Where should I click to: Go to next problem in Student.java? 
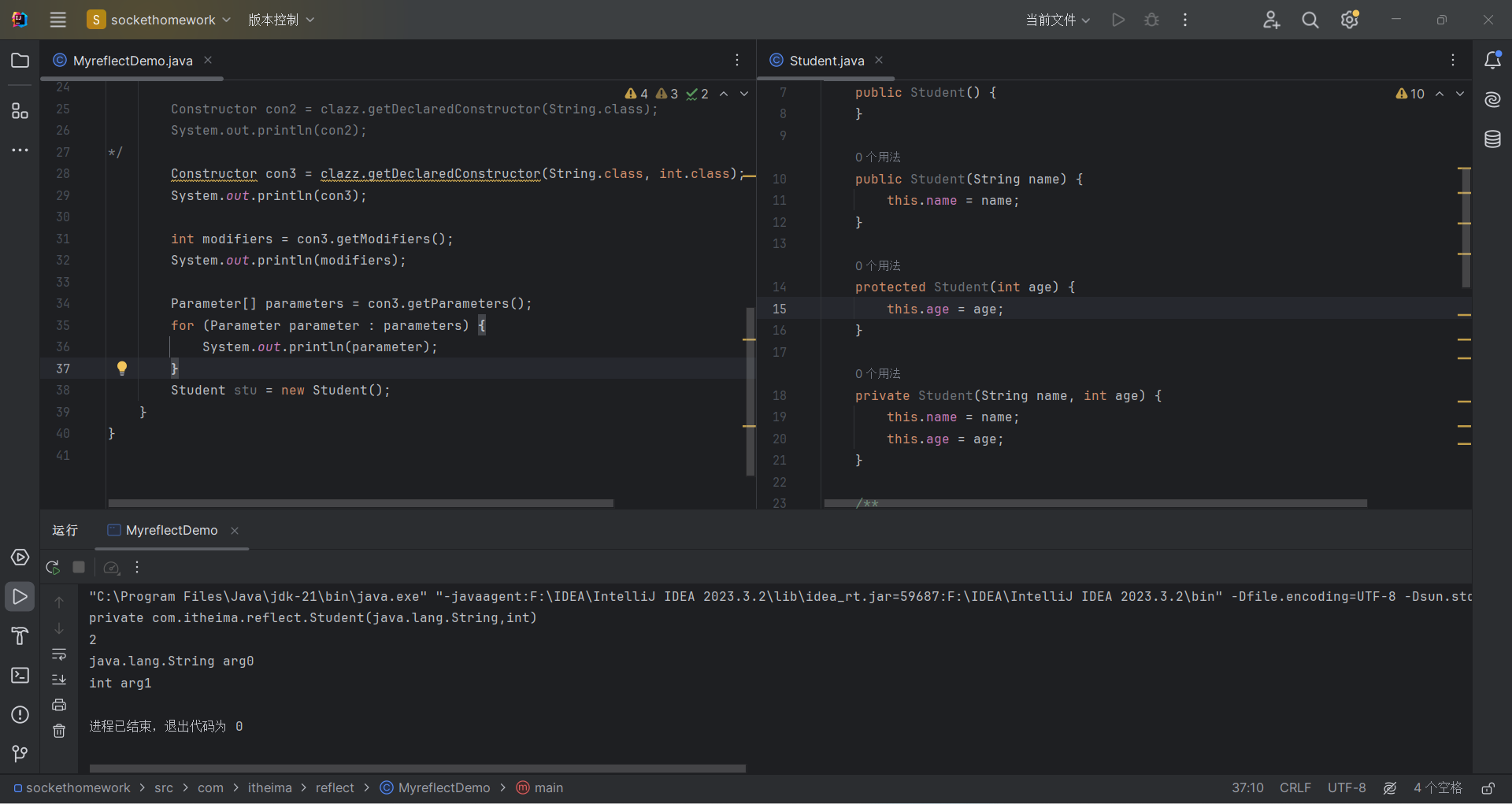tap(1460, 94)
